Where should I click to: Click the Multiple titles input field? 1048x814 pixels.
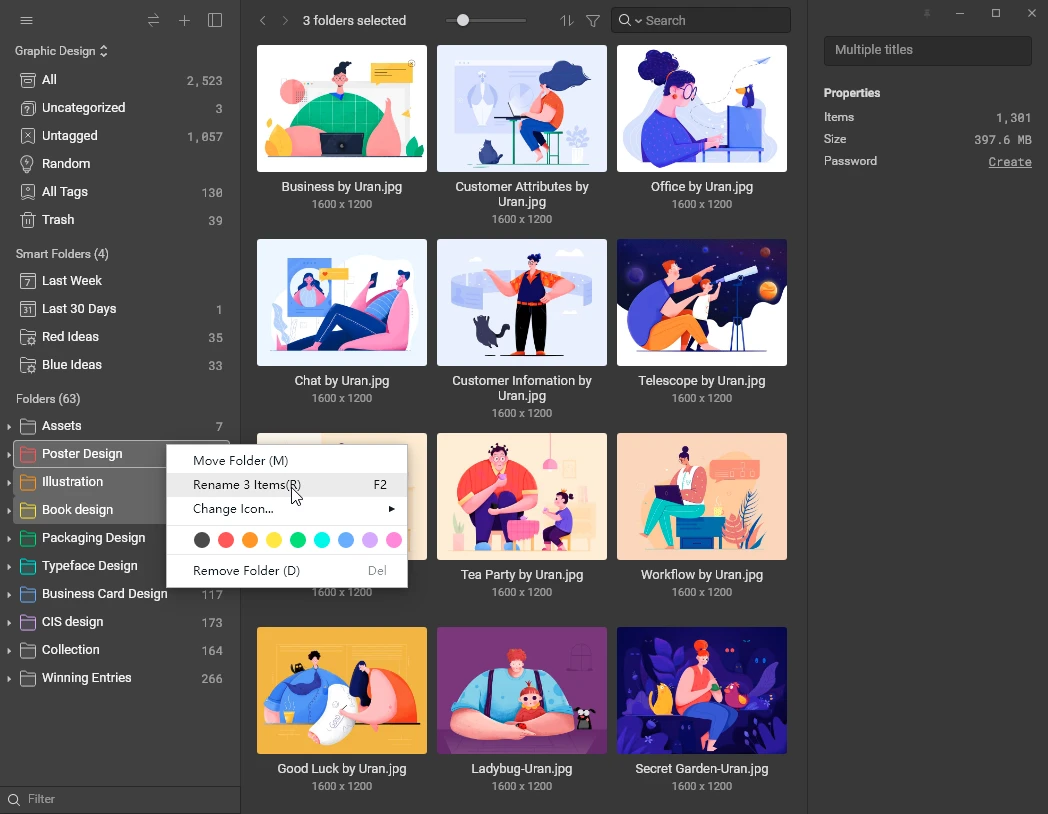pyautogui.click(x=927, y=50)
